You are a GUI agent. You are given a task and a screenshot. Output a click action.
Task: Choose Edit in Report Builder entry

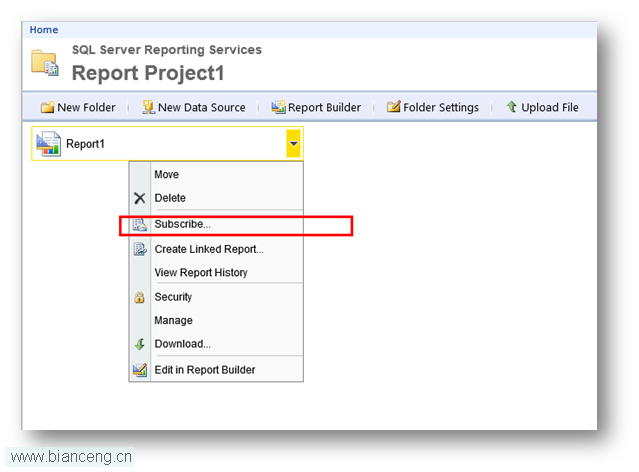(205, 370)
